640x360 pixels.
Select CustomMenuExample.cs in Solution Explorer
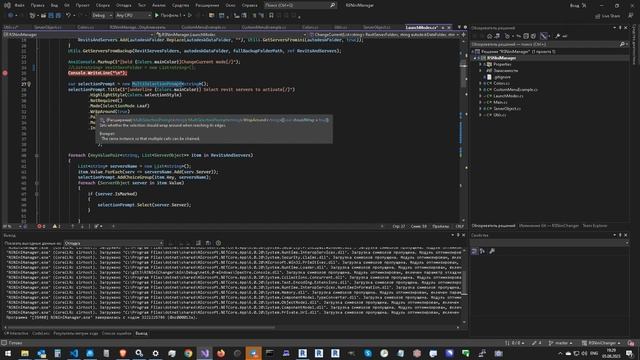(515, 90)
